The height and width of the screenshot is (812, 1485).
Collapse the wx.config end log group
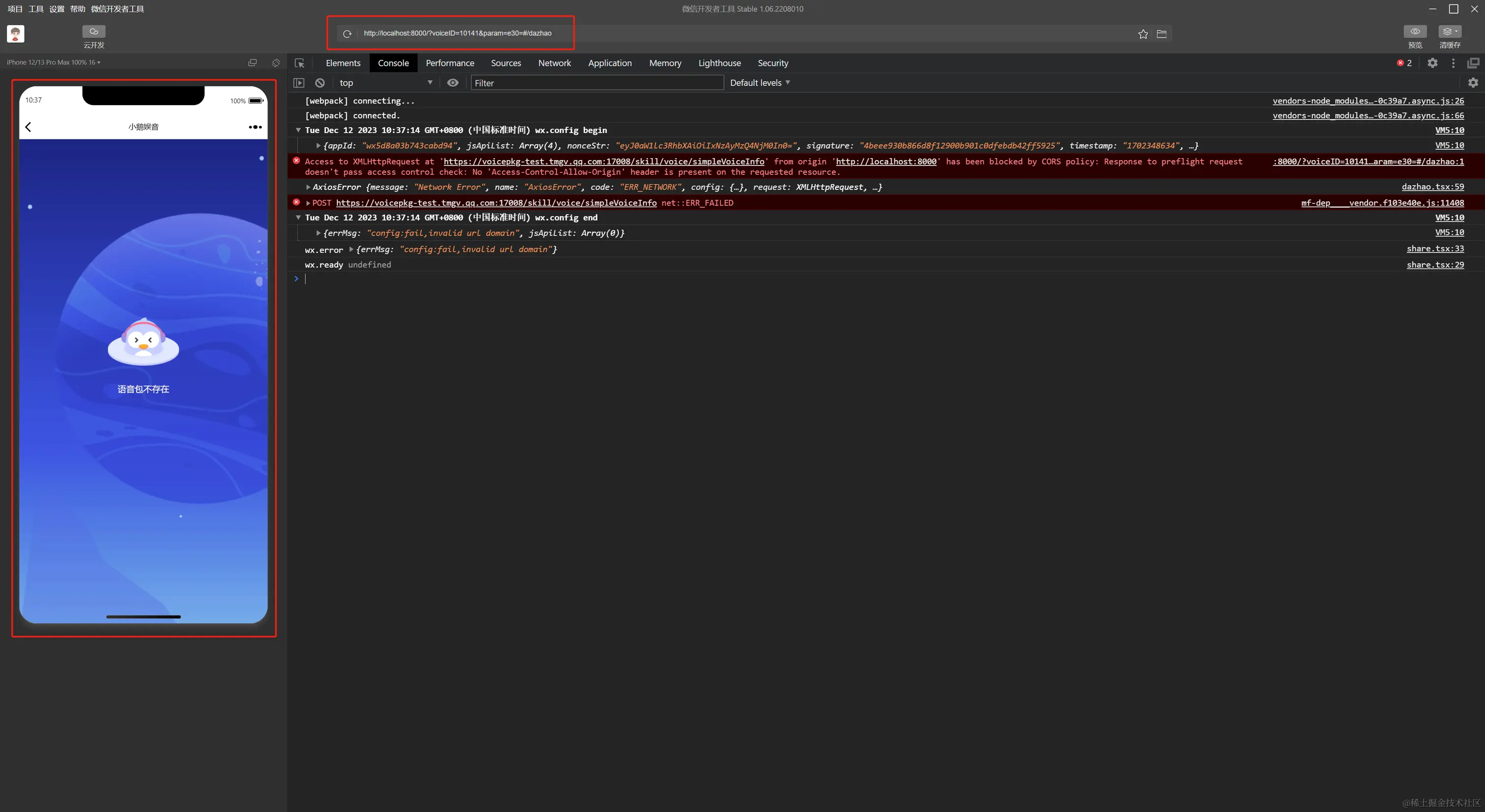click(298, 218)
